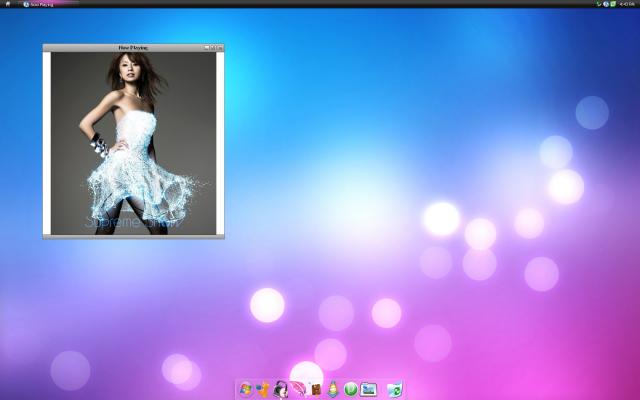The image size is (640, 400).
Task: Click the clock in the top bar
Action: pyautogui.click(x=627, y=4)
